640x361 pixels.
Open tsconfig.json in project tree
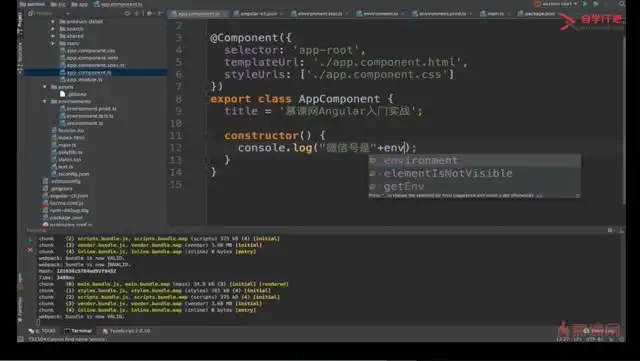pos(71,174)
